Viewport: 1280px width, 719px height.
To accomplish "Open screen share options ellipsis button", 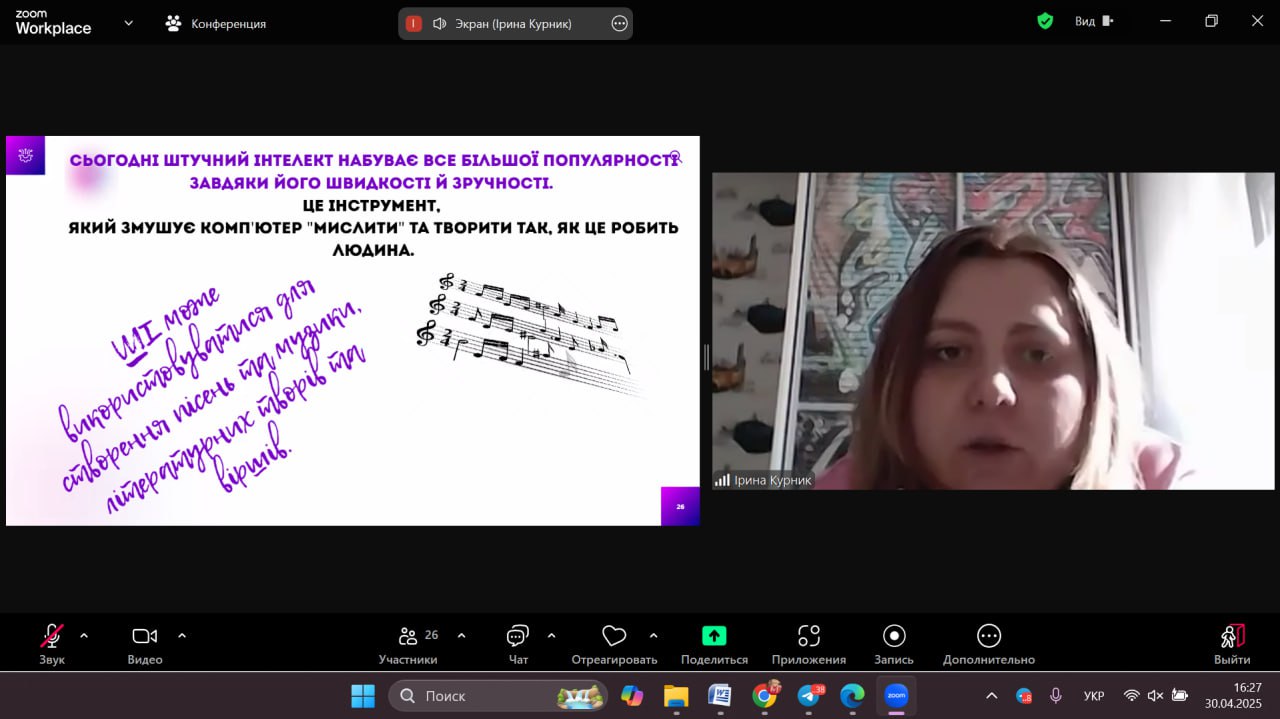I will pyautogui.click(x=619, y=24).
